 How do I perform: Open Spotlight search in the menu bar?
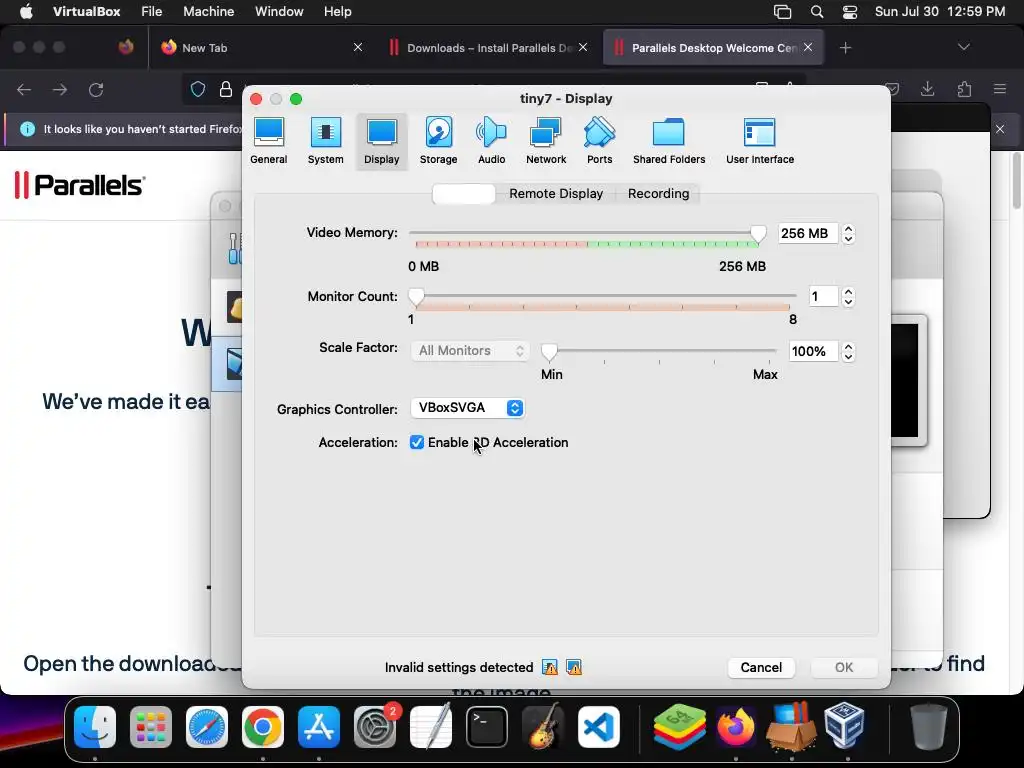(816, 12)
